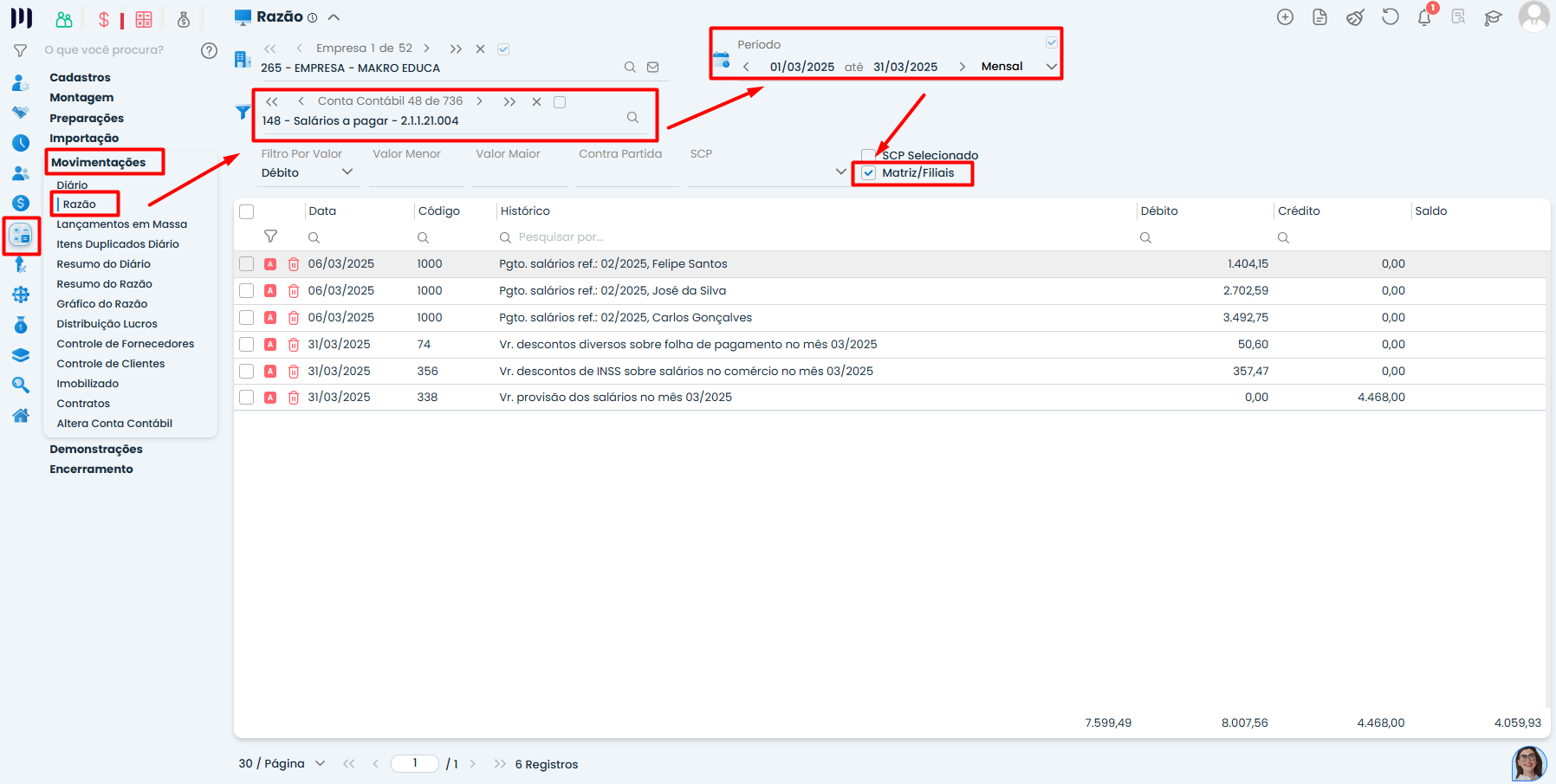1556x784 pixels.
Task: Open the help question mark icon
Action: [209, 50]
